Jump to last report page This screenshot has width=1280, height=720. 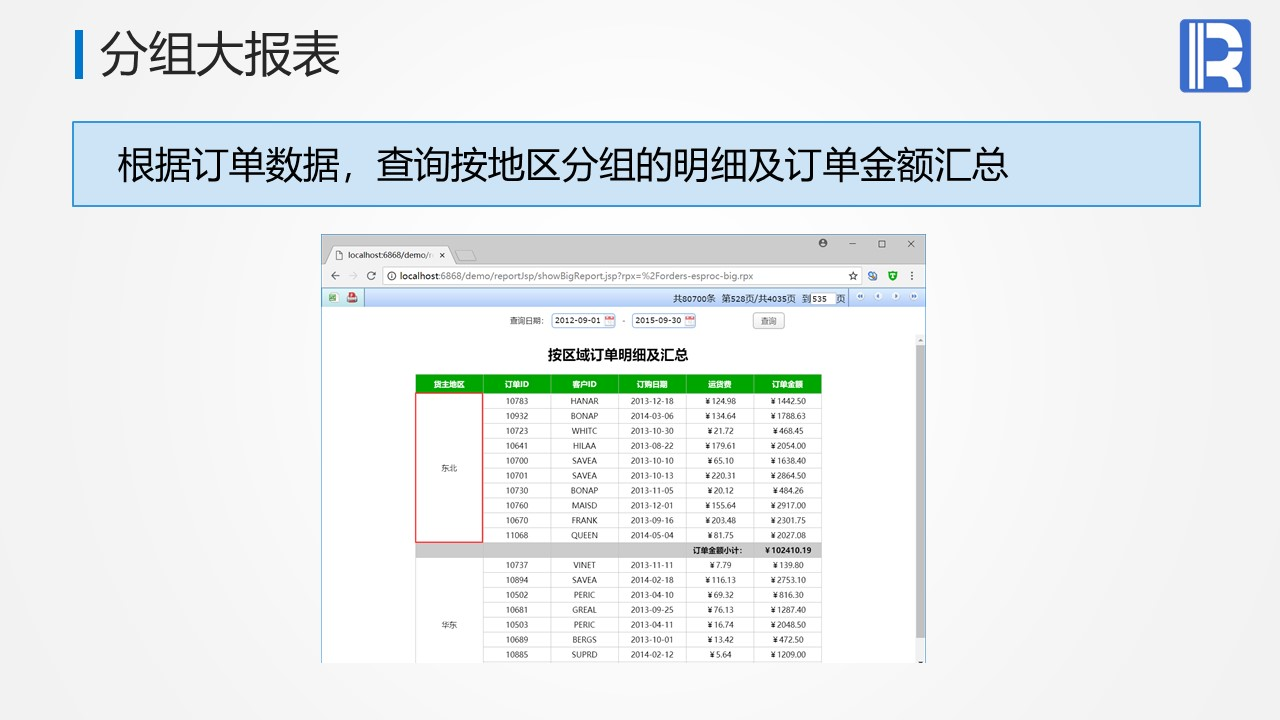pos(914,297)
